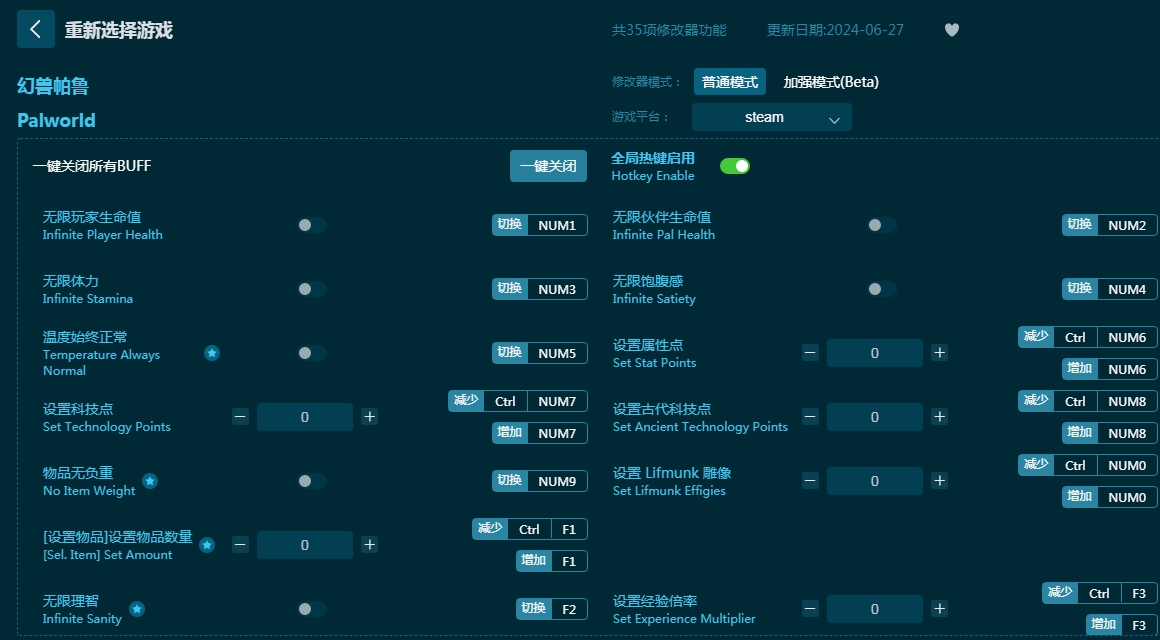Decrease Set Stat Points with minus
This screenshot has height=640, width=1160.
810,353
